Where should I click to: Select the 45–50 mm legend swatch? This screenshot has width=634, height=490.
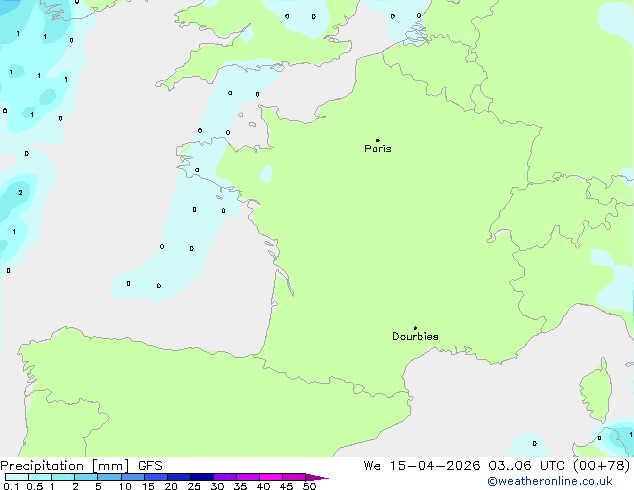(x=294, y=477)
